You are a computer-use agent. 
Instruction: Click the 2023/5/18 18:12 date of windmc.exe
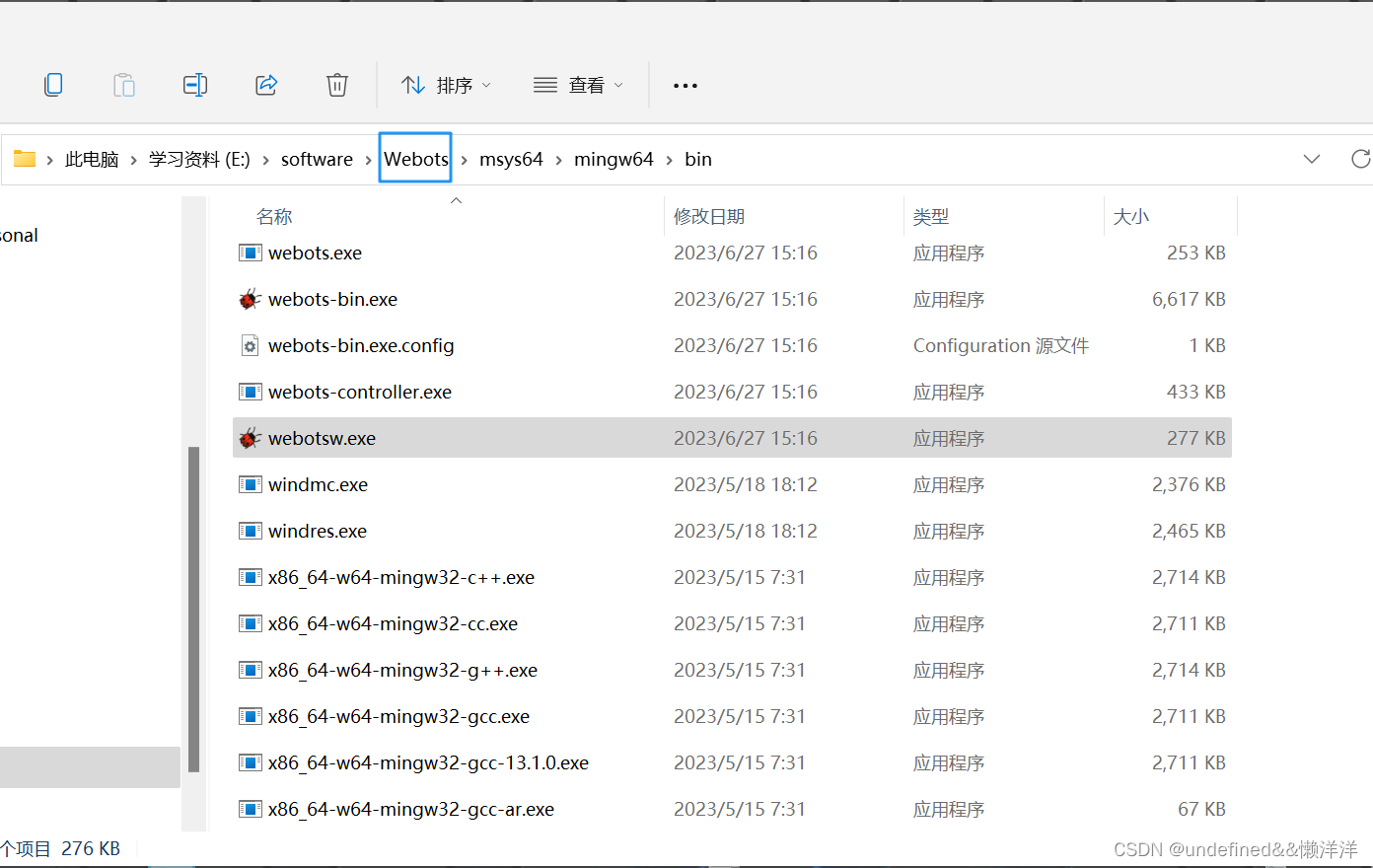pyautogui.click(x=746, y=484)
